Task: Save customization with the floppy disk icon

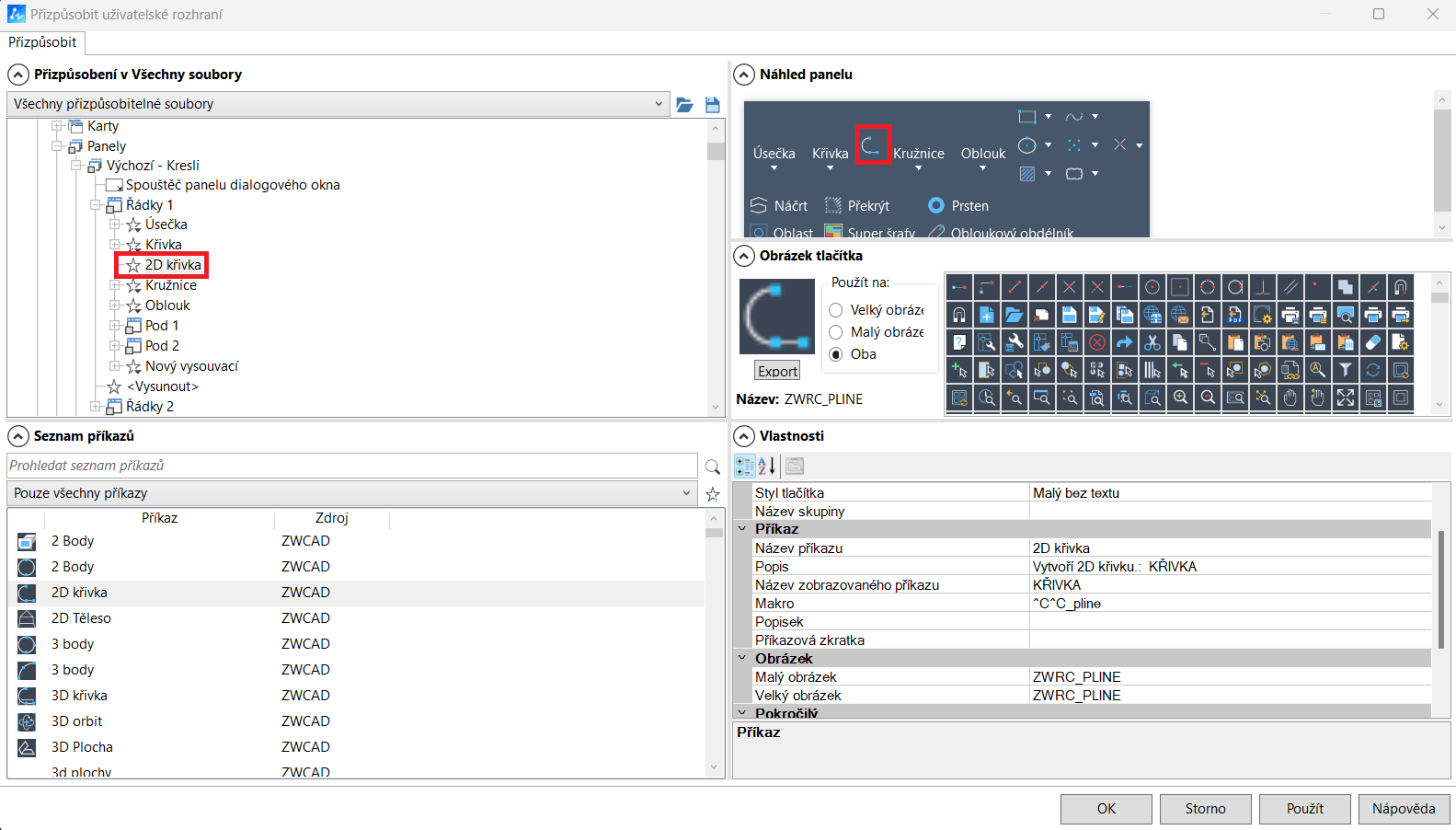Action: click(x=712, y=105)
